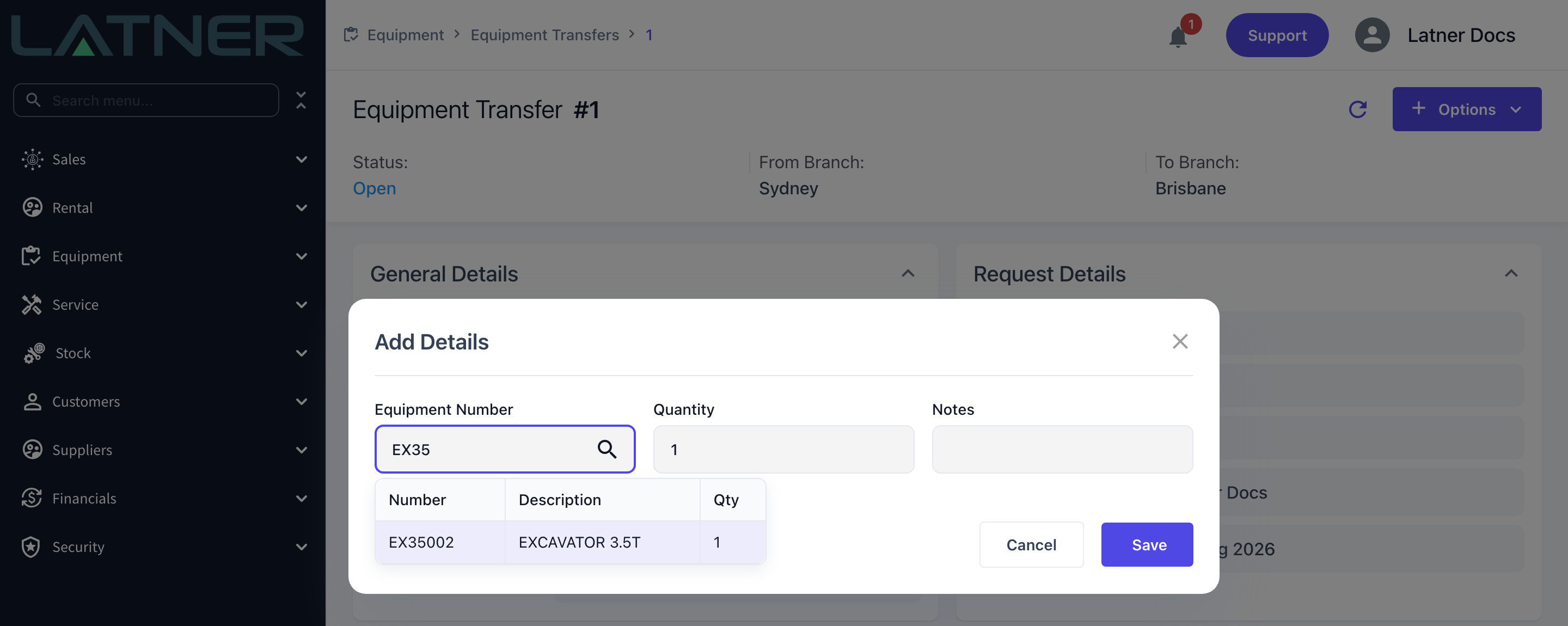Click the search magnifier in Equipment Number field

[607, 449]
